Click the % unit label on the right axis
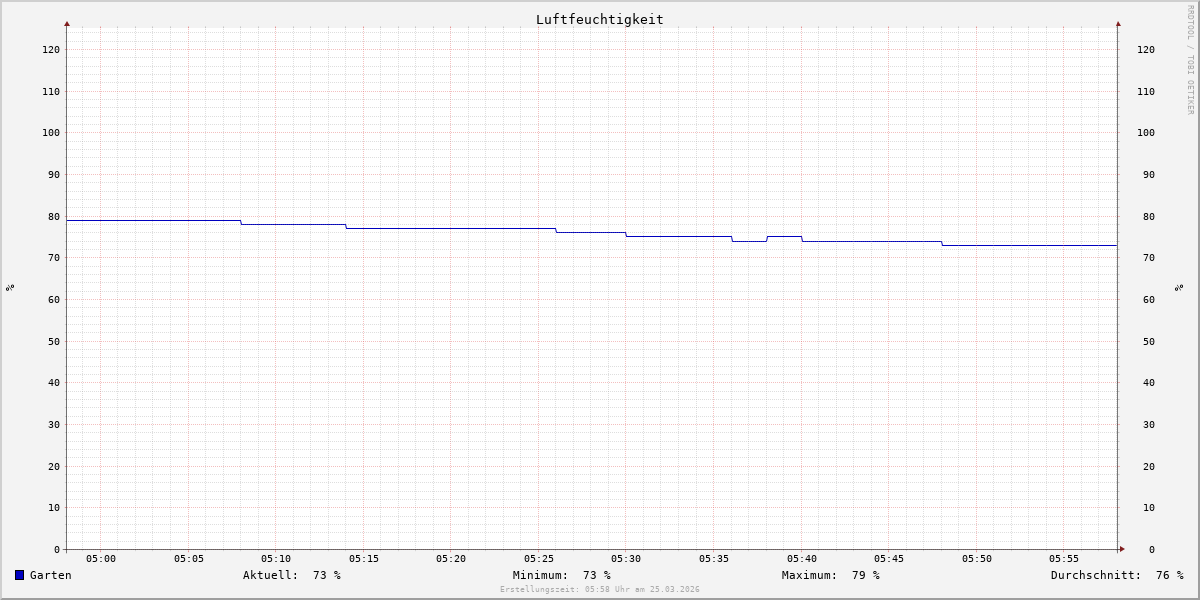The height and width of the screenshot is (600, 1200). tap(1180, 287)
